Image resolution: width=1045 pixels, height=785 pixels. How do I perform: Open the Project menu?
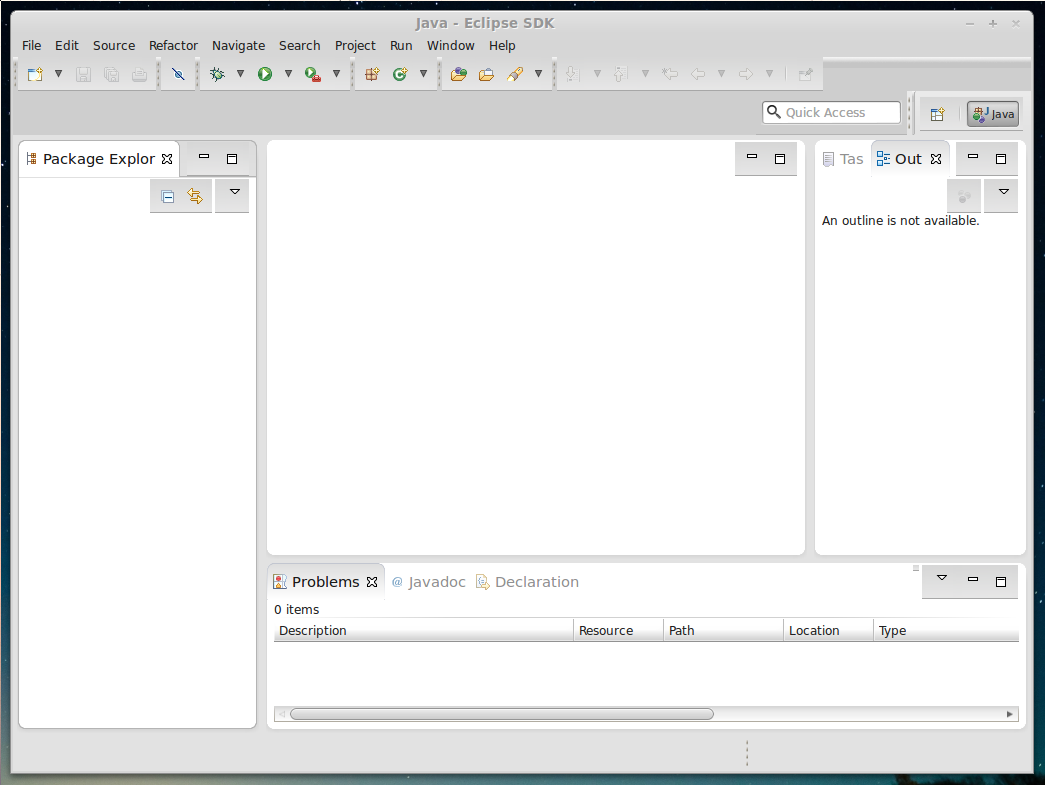pyautogui.click(x=355, y=45)
